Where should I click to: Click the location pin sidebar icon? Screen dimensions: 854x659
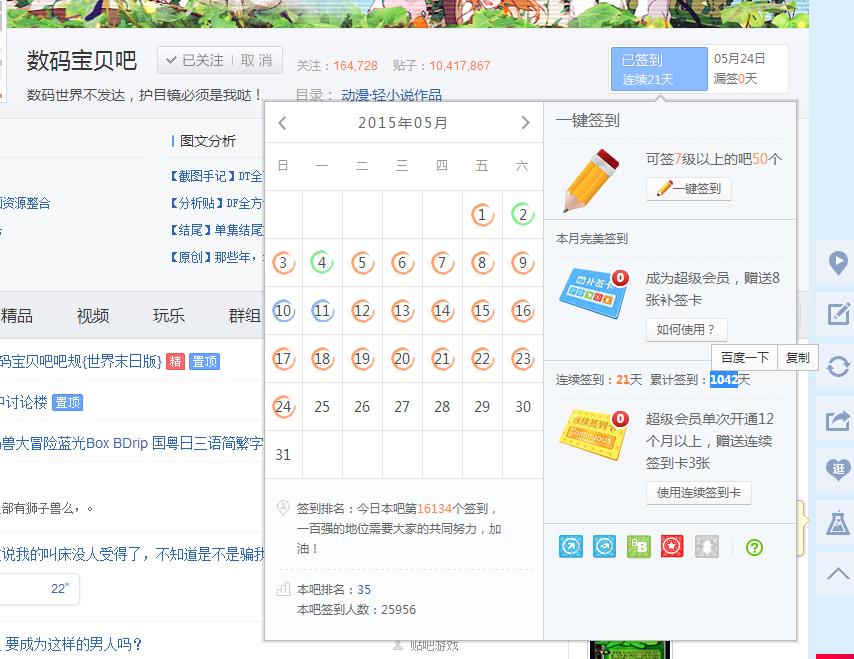tap(838, 264)
